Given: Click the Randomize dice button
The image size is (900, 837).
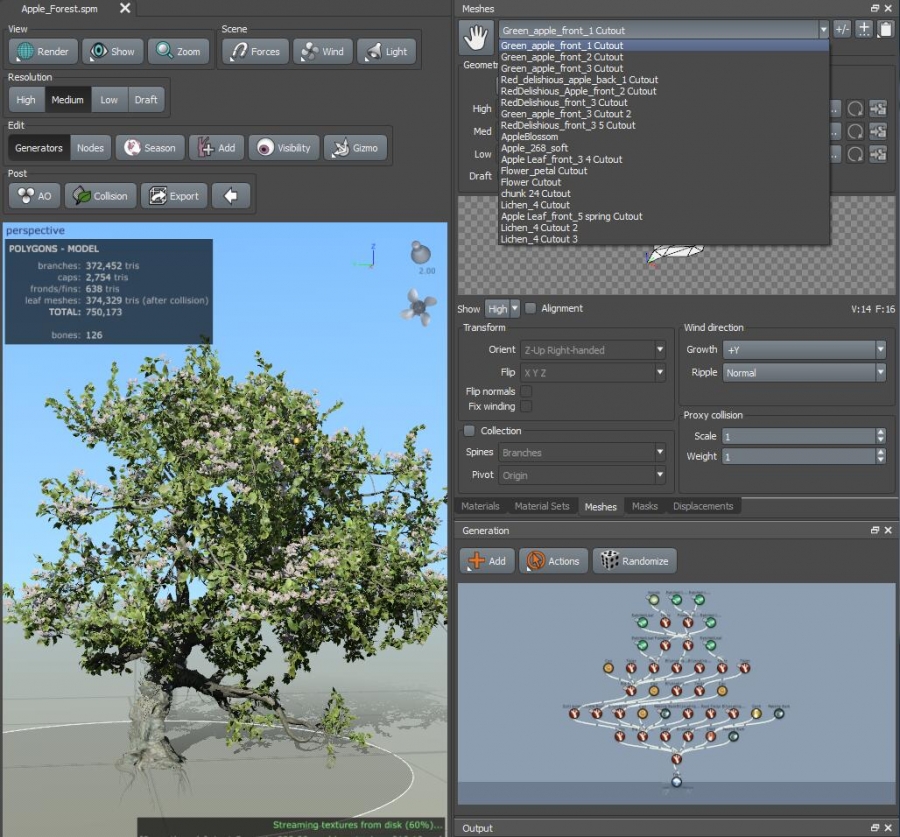Looking at the screenshot, I should [634, 561].
